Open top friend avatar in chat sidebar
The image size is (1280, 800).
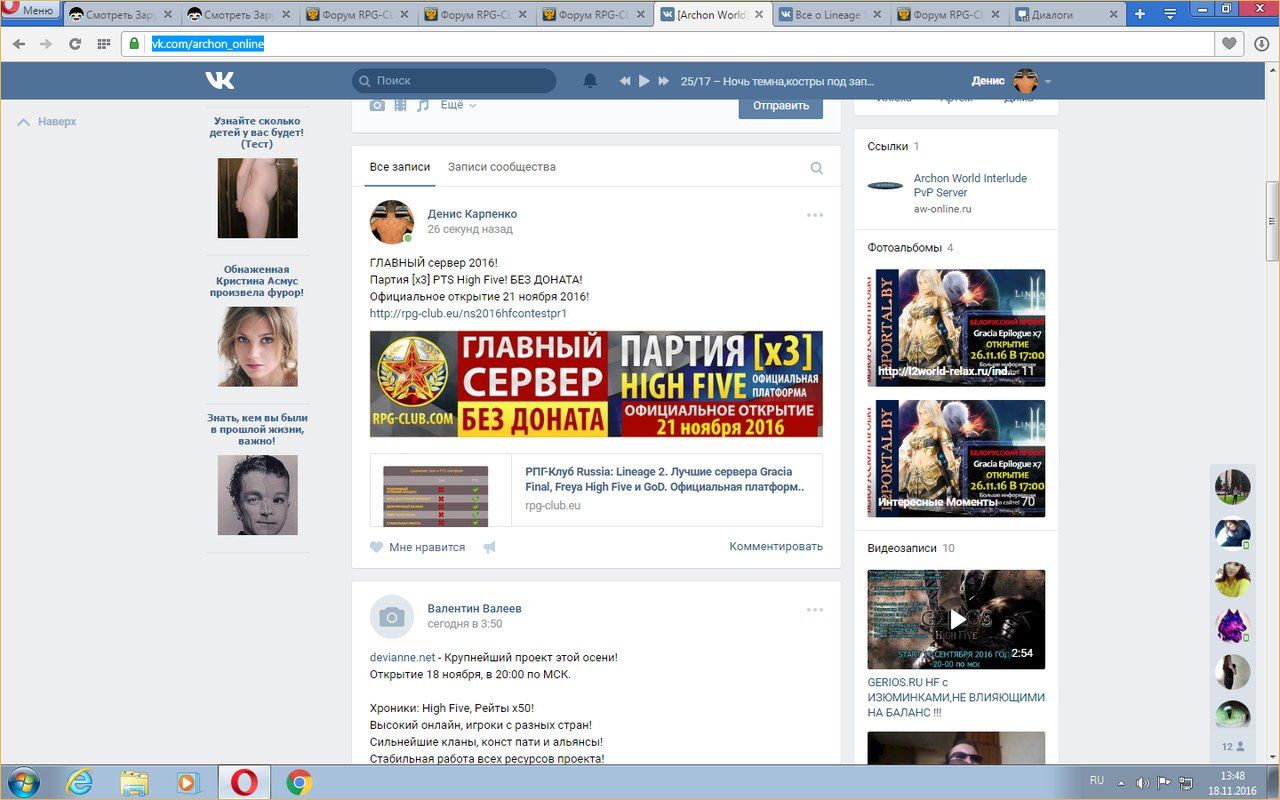pos(1232,487)
